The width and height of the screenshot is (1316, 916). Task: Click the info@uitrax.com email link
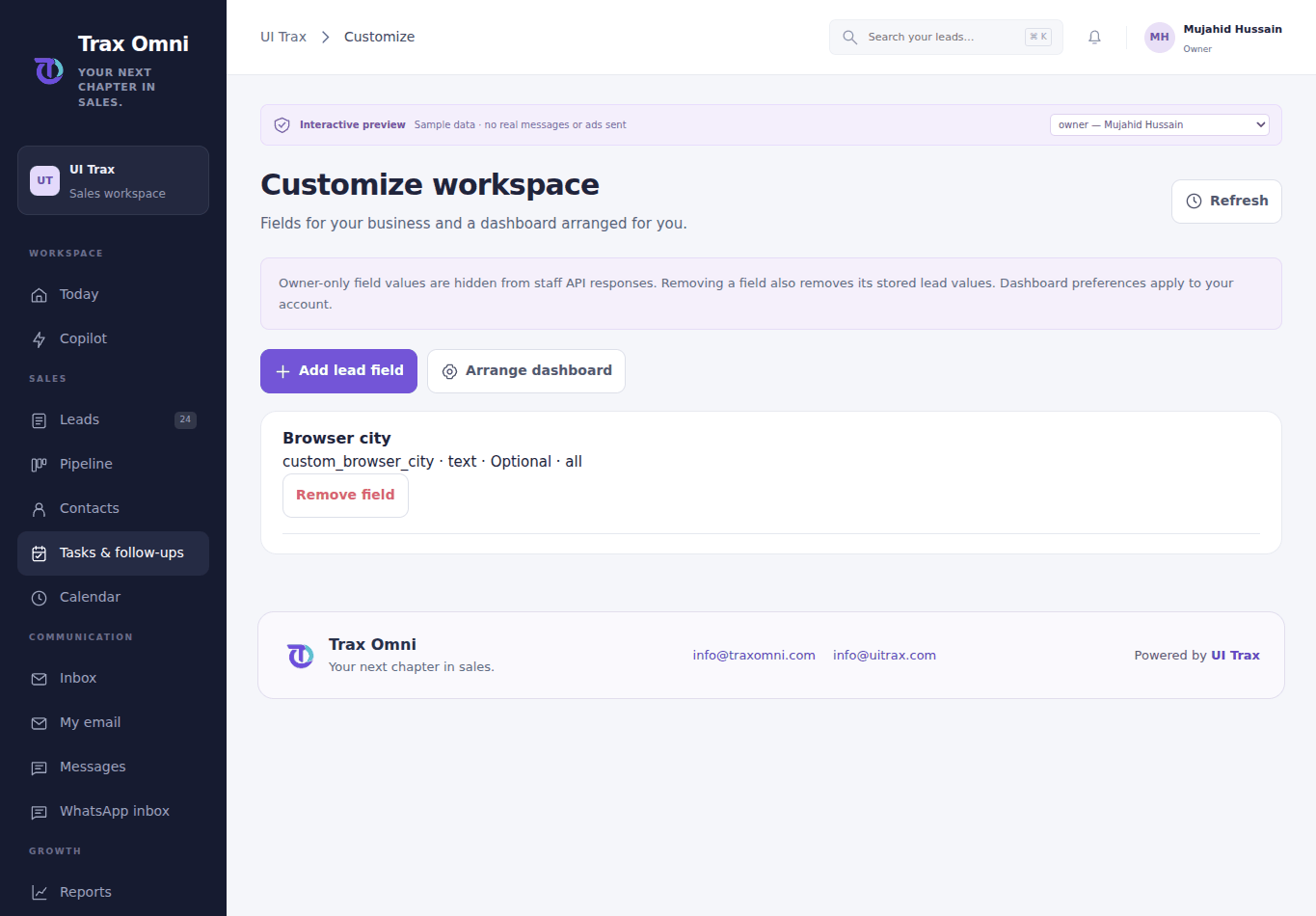884,655
